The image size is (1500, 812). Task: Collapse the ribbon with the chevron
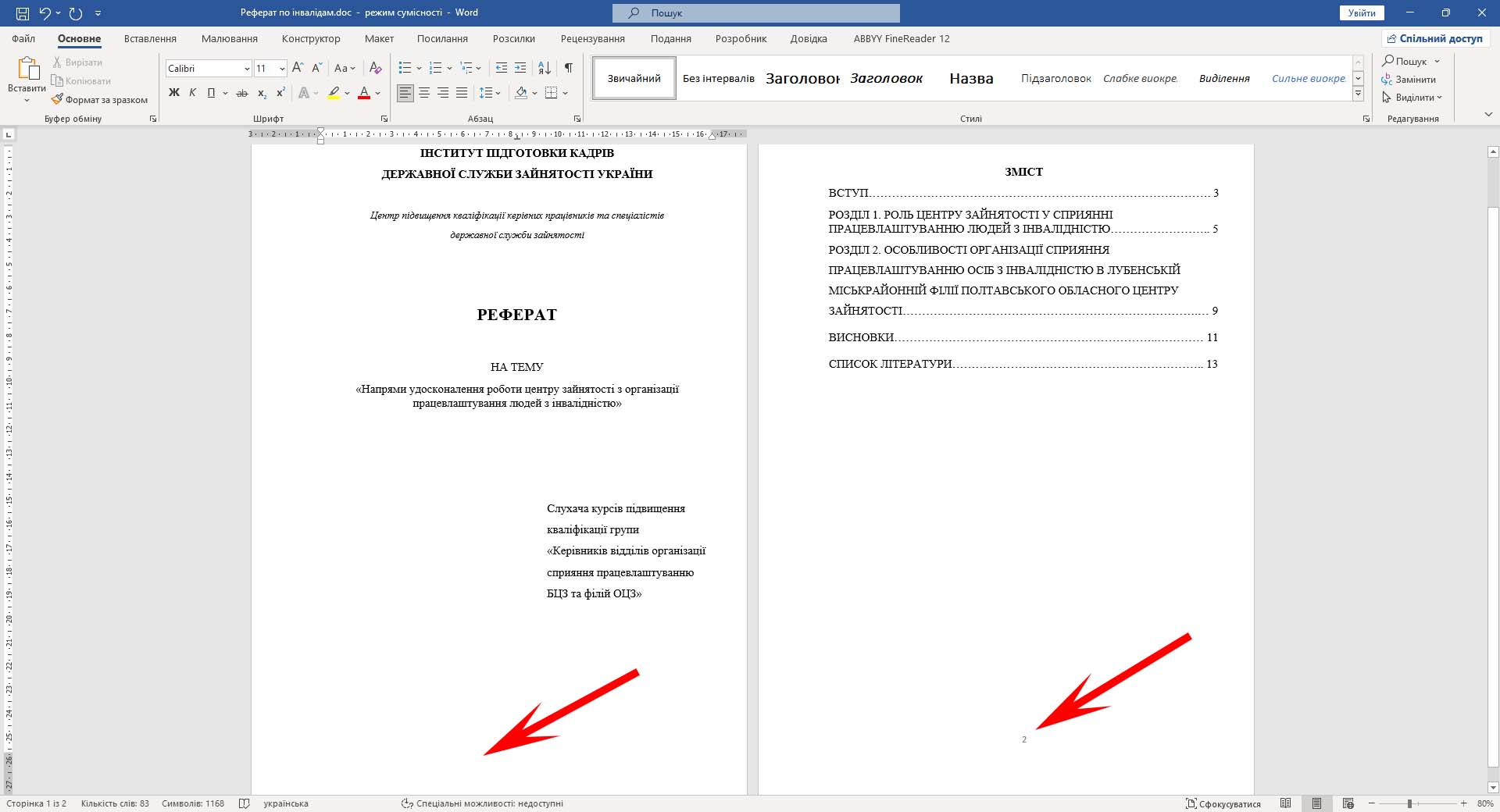1487,114
